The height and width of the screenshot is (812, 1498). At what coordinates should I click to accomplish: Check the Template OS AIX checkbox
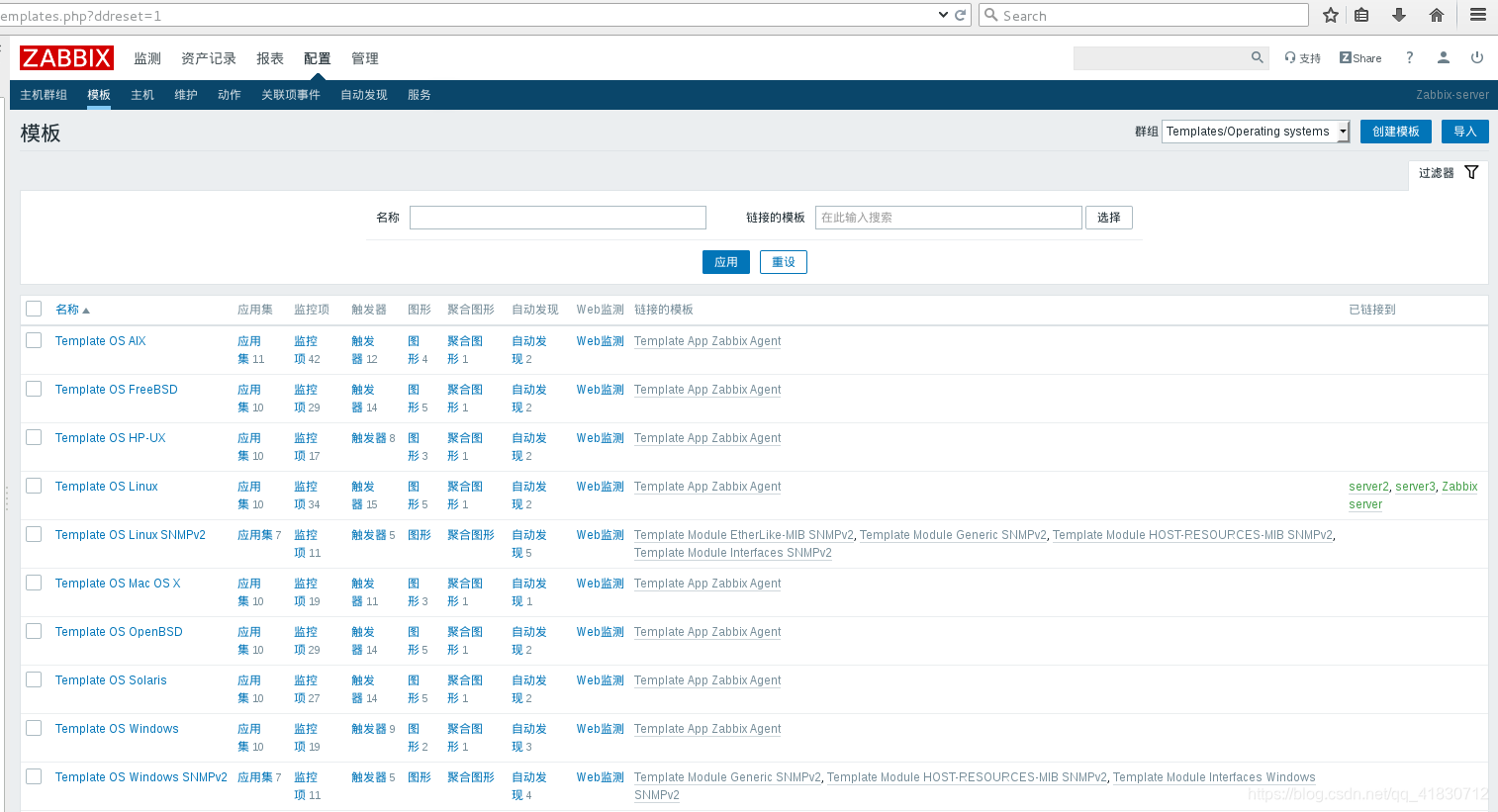(34, 340)
